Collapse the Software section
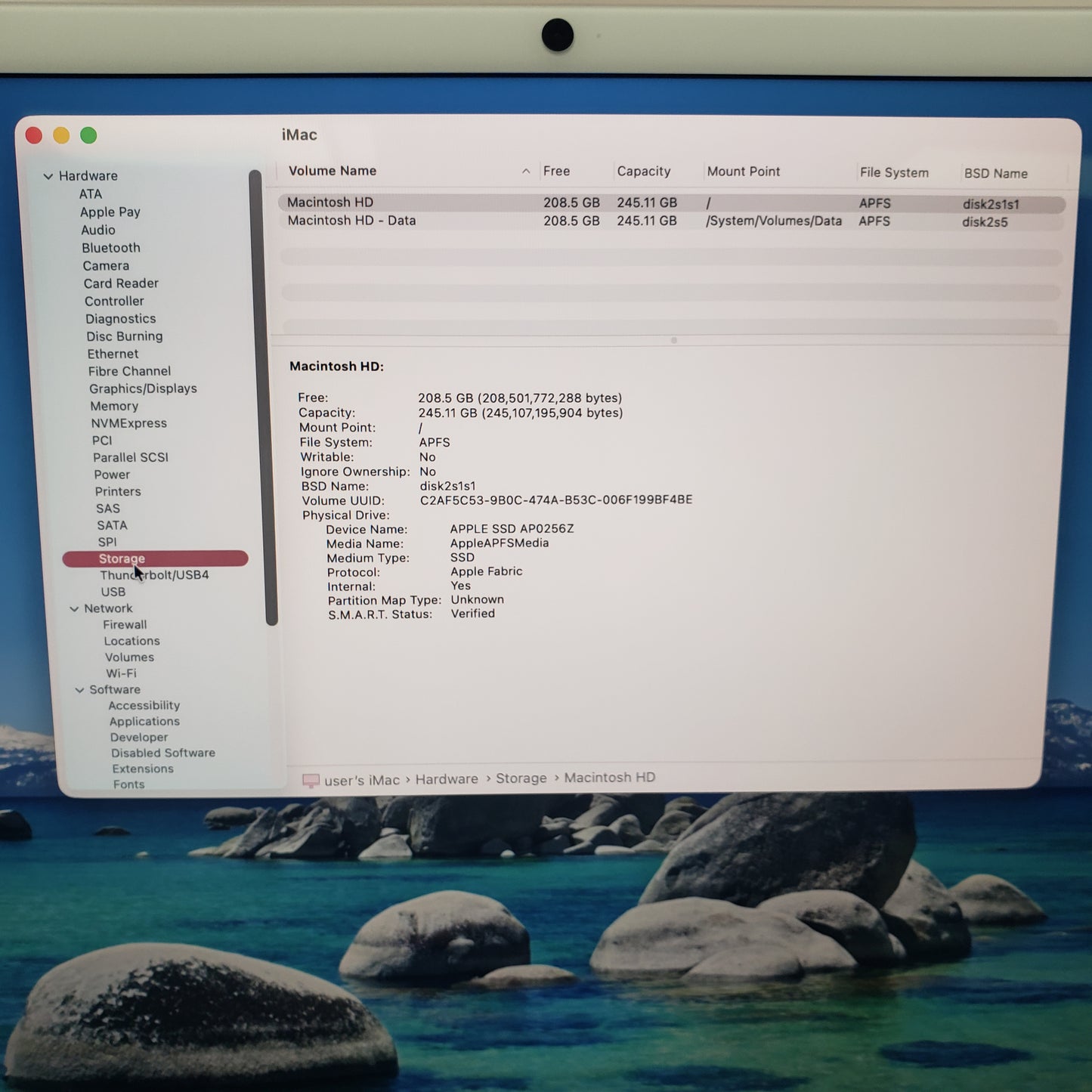Screen dimensions: 1092x1092 80,689
